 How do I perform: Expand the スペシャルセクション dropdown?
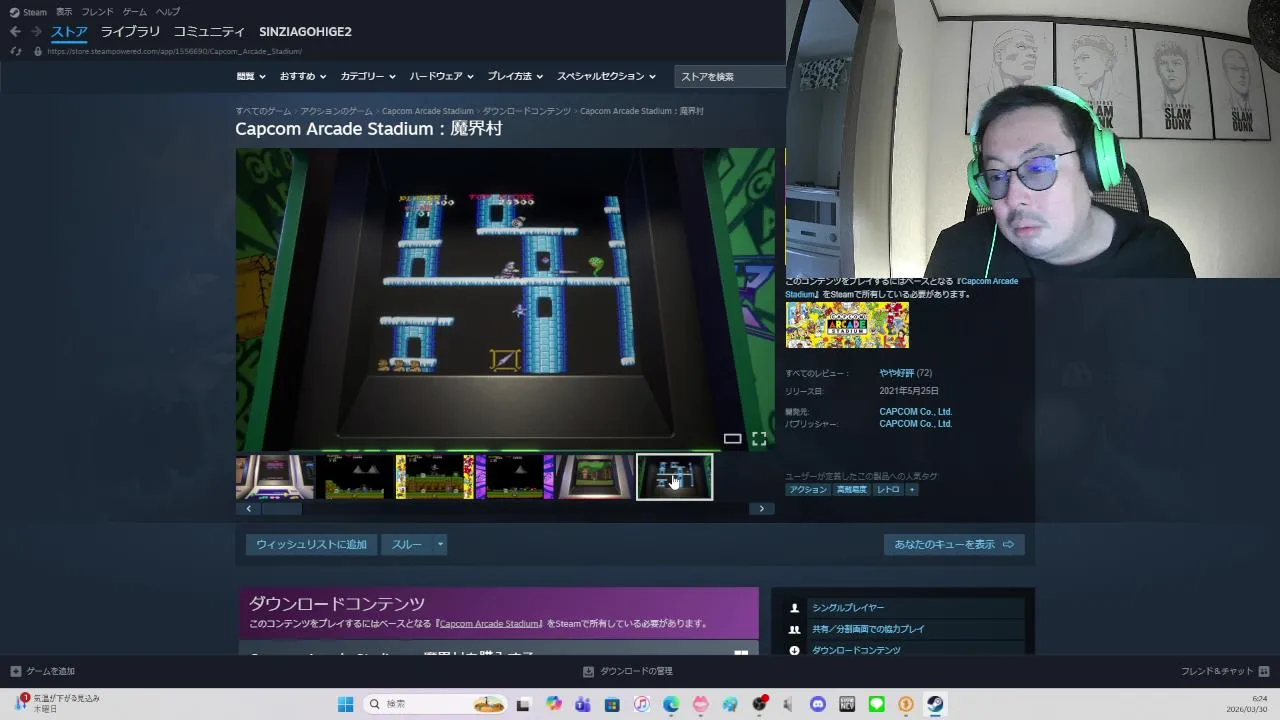pos(606,76)
